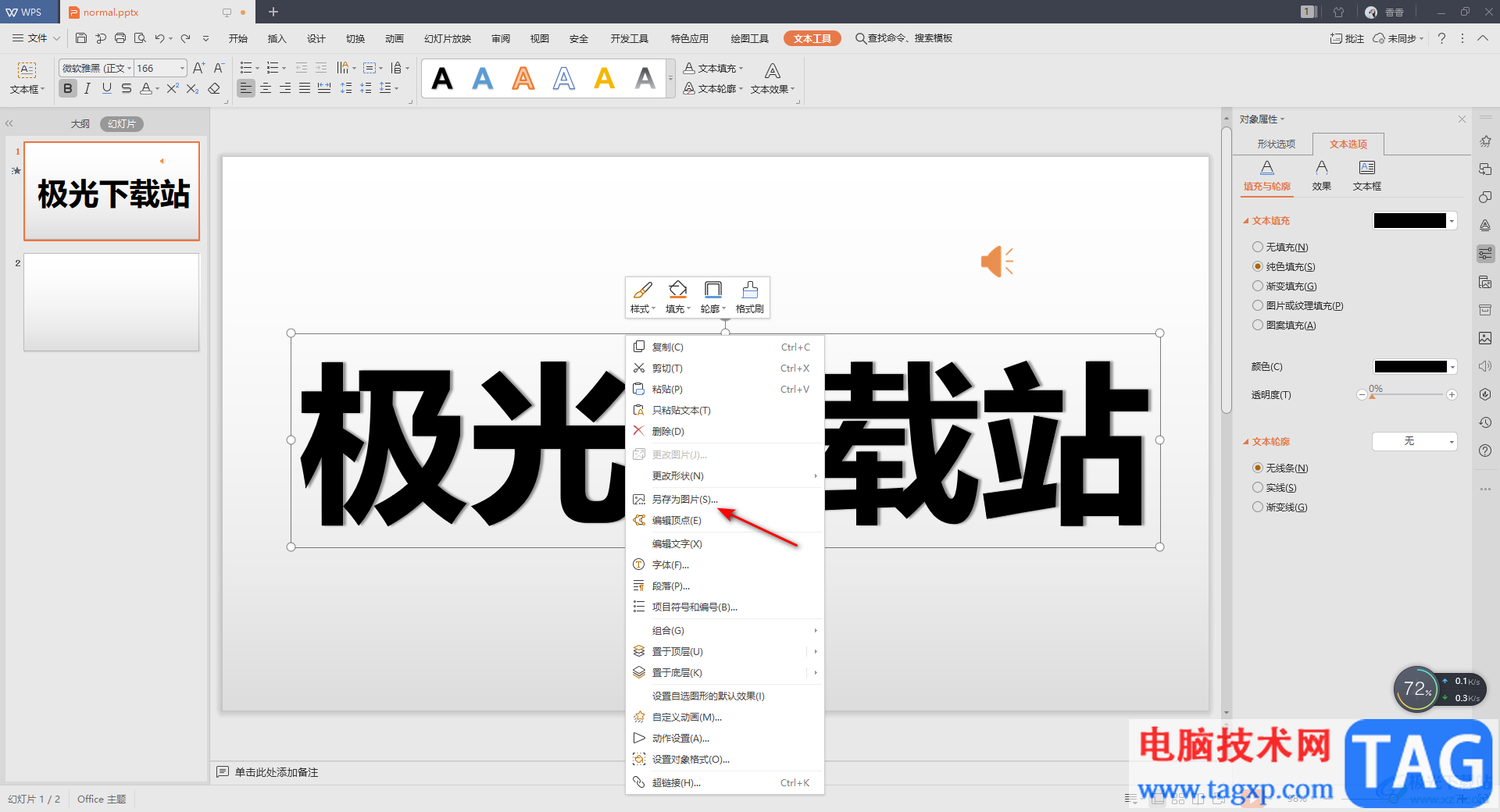Select slide 2 thumbnail
Screen dimensions: 1500x812
[112, 302]
